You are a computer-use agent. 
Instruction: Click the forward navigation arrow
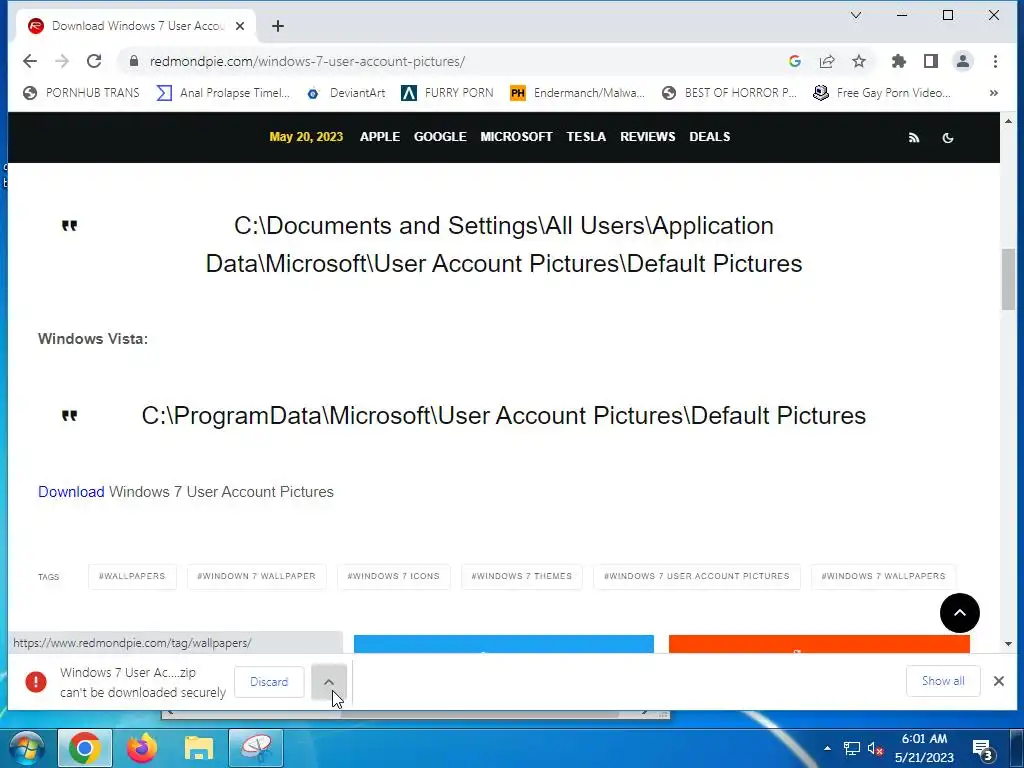coord(62,61)
